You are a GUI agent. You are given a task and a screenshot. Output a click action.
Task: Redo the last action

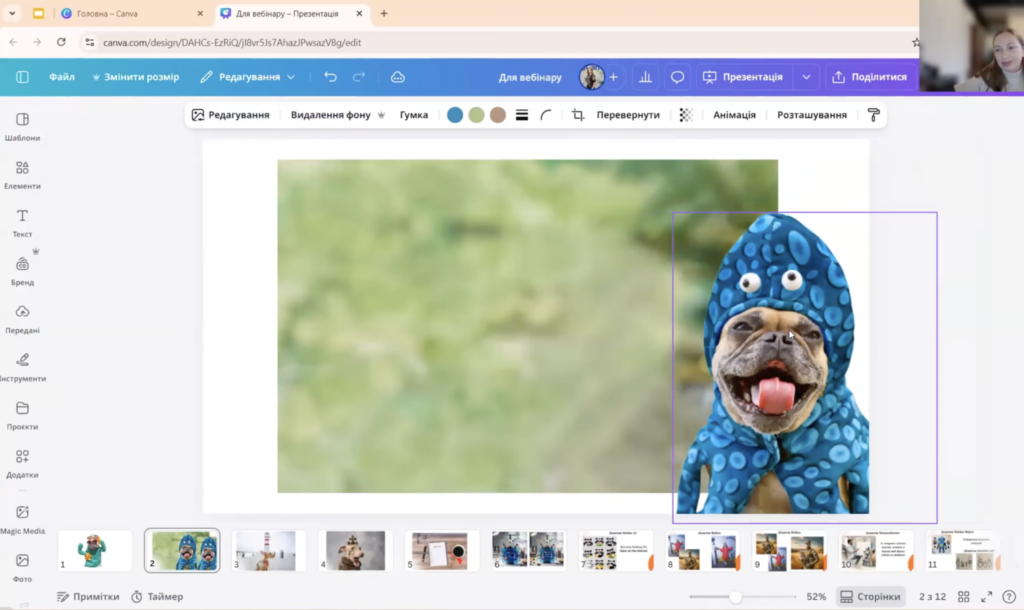point(359,77)
